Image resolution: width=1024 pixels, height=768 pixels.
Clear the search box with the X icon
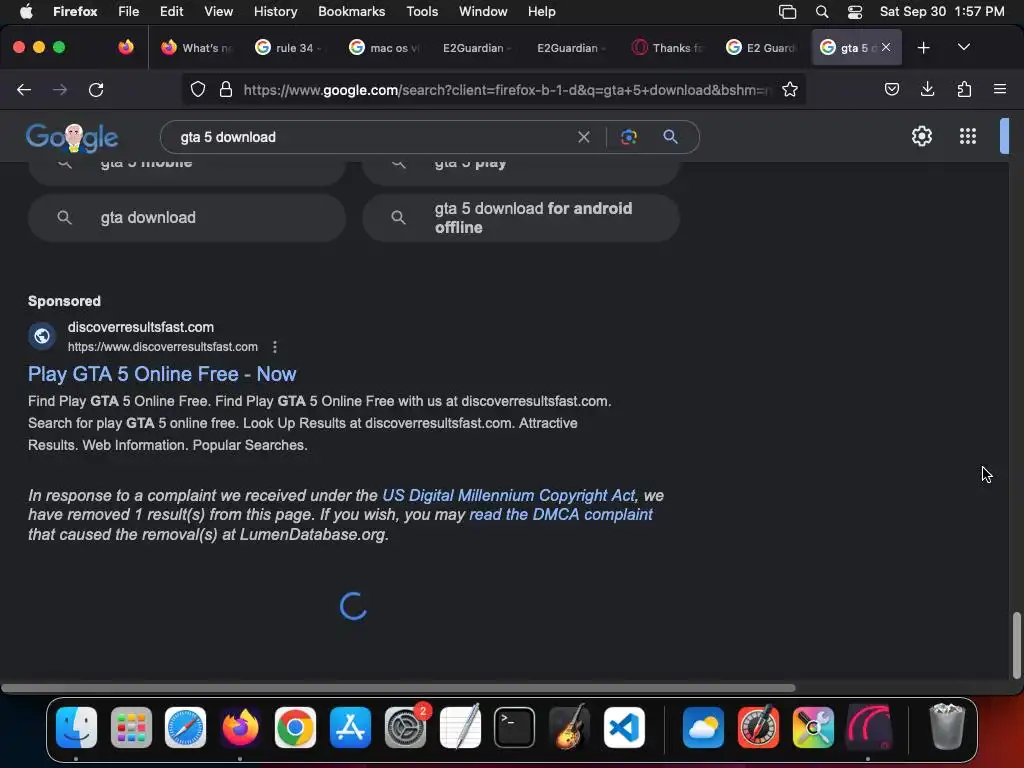pyautogui.click(x=584, y=137)
